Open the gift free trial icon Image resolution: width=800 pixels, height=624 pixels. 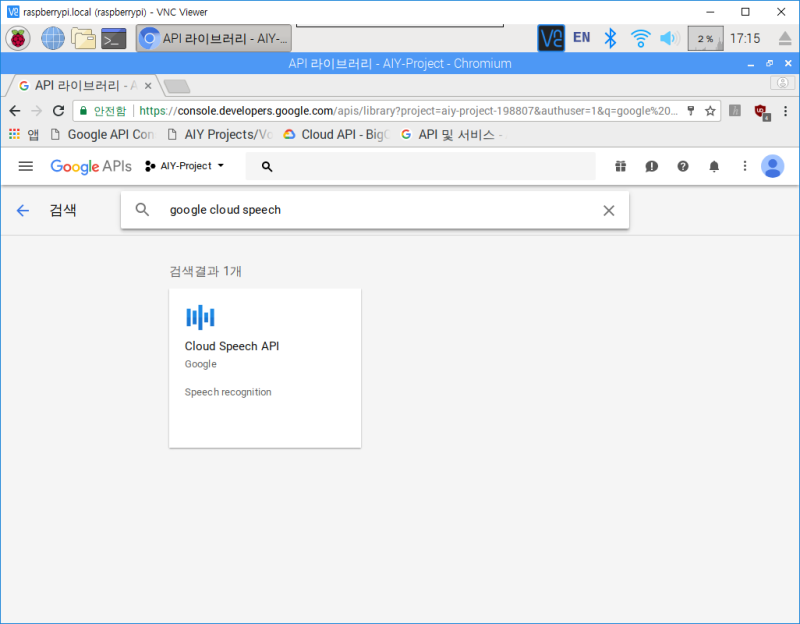(x=620, y=166)
